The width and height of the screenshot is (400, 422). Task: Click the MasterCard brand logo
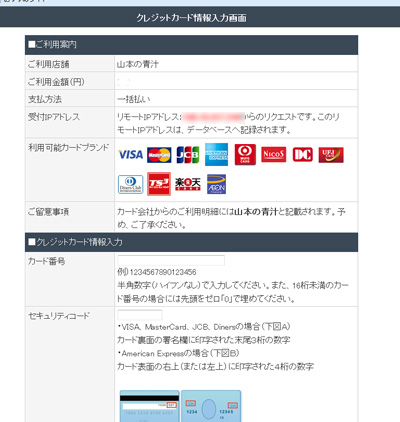click(159, 155)
